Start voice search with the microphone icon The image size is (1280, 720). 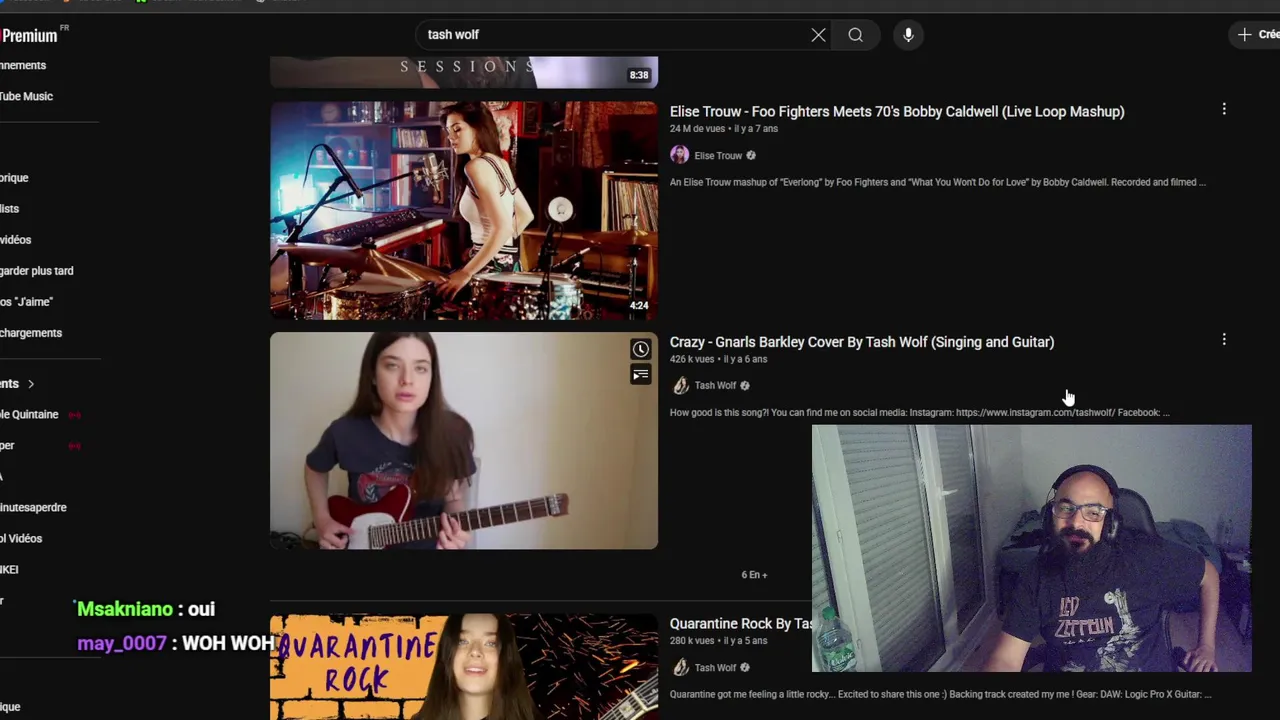pos(908,35)
